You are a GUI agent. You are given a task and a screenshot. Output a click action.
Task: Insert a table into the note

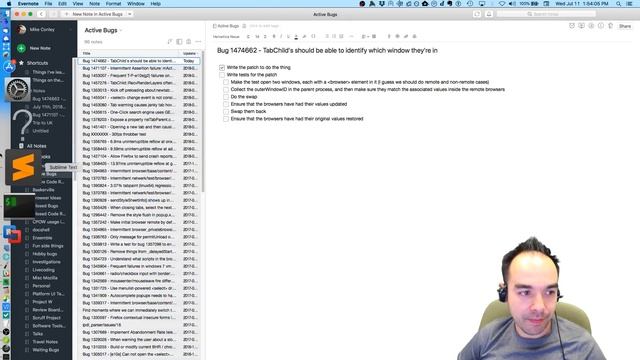374,36
